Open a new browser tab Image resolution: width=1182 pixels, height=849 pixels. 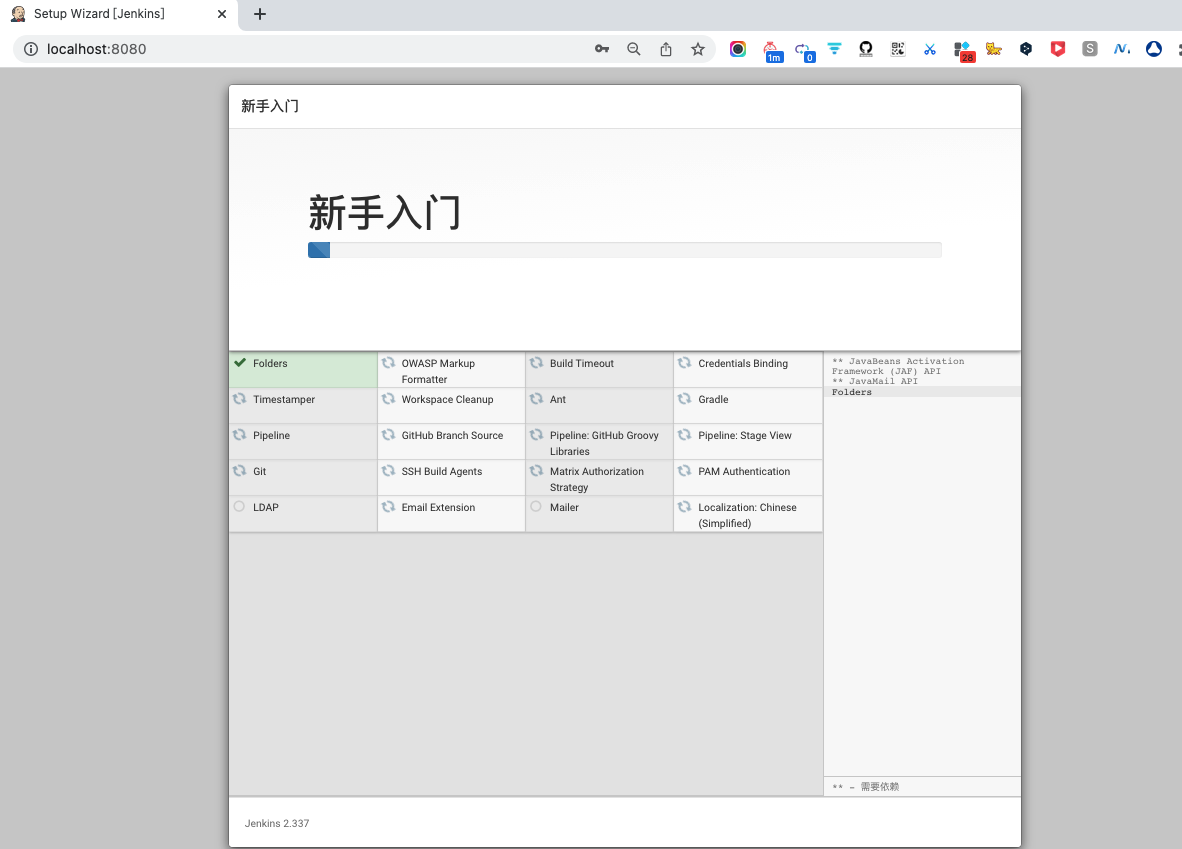click(x=260, y=14)
